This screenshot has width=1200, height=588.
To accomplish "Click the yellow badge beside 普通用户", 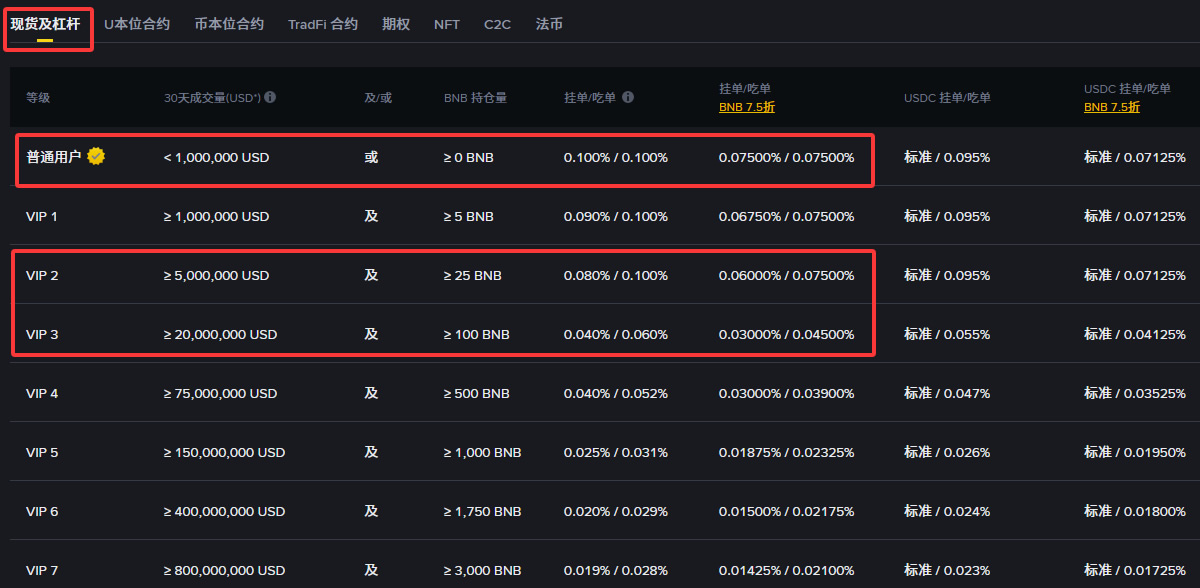I will pos(96,156).
